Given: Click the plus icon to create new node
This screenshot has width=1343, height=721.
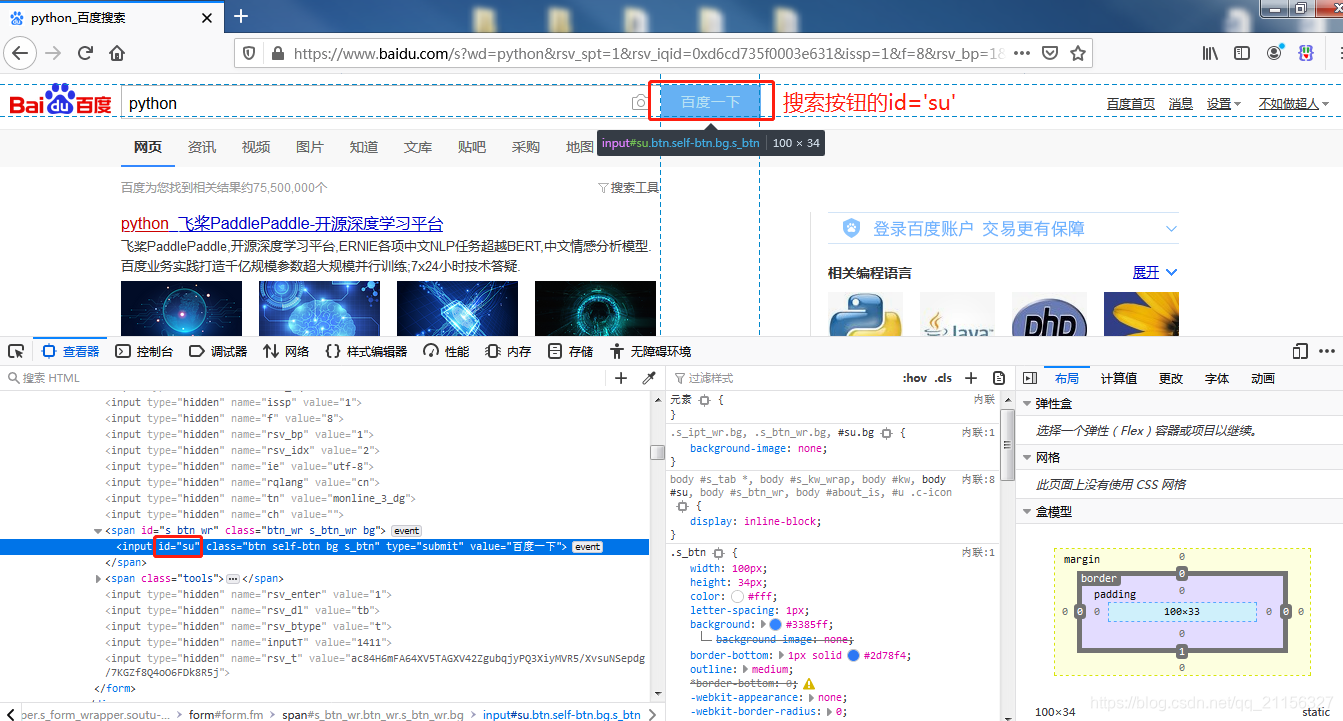Looking at the screenshot, I should (x=621, y=378).
